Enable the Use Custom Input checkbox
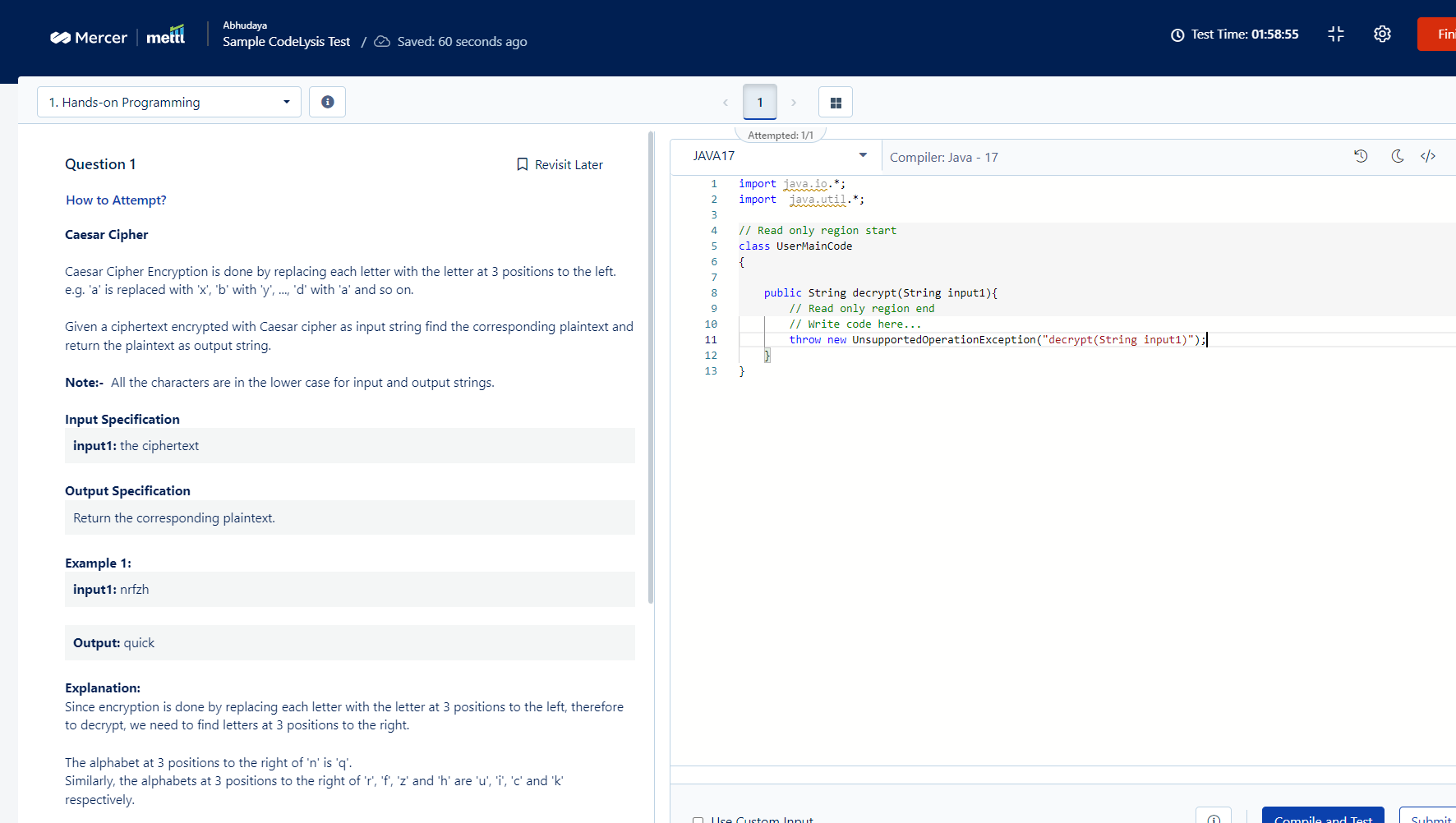This screenshot has height=823, width=1456. click(698, 819)
